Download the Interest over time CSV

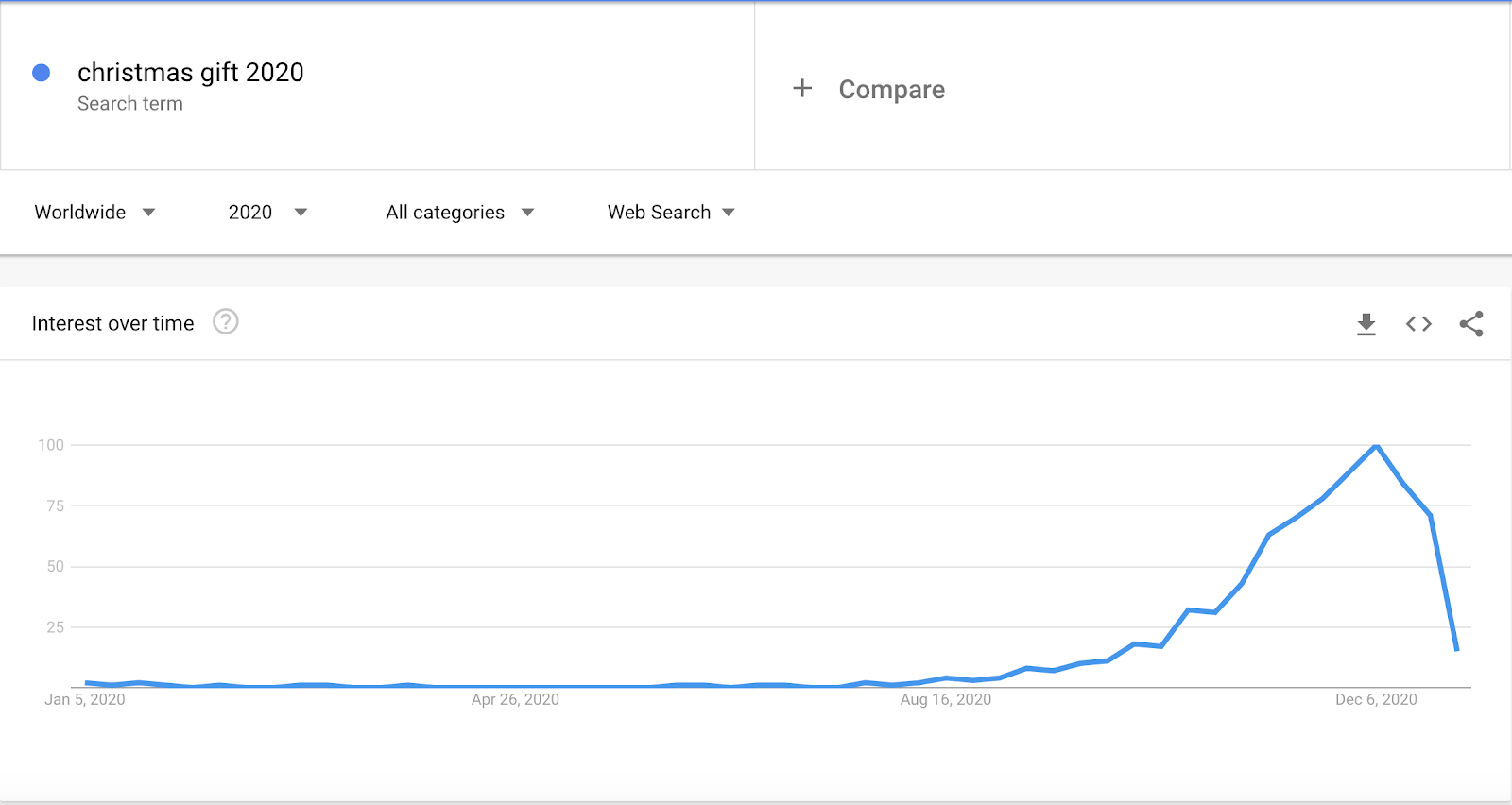tap(1366, 324)
